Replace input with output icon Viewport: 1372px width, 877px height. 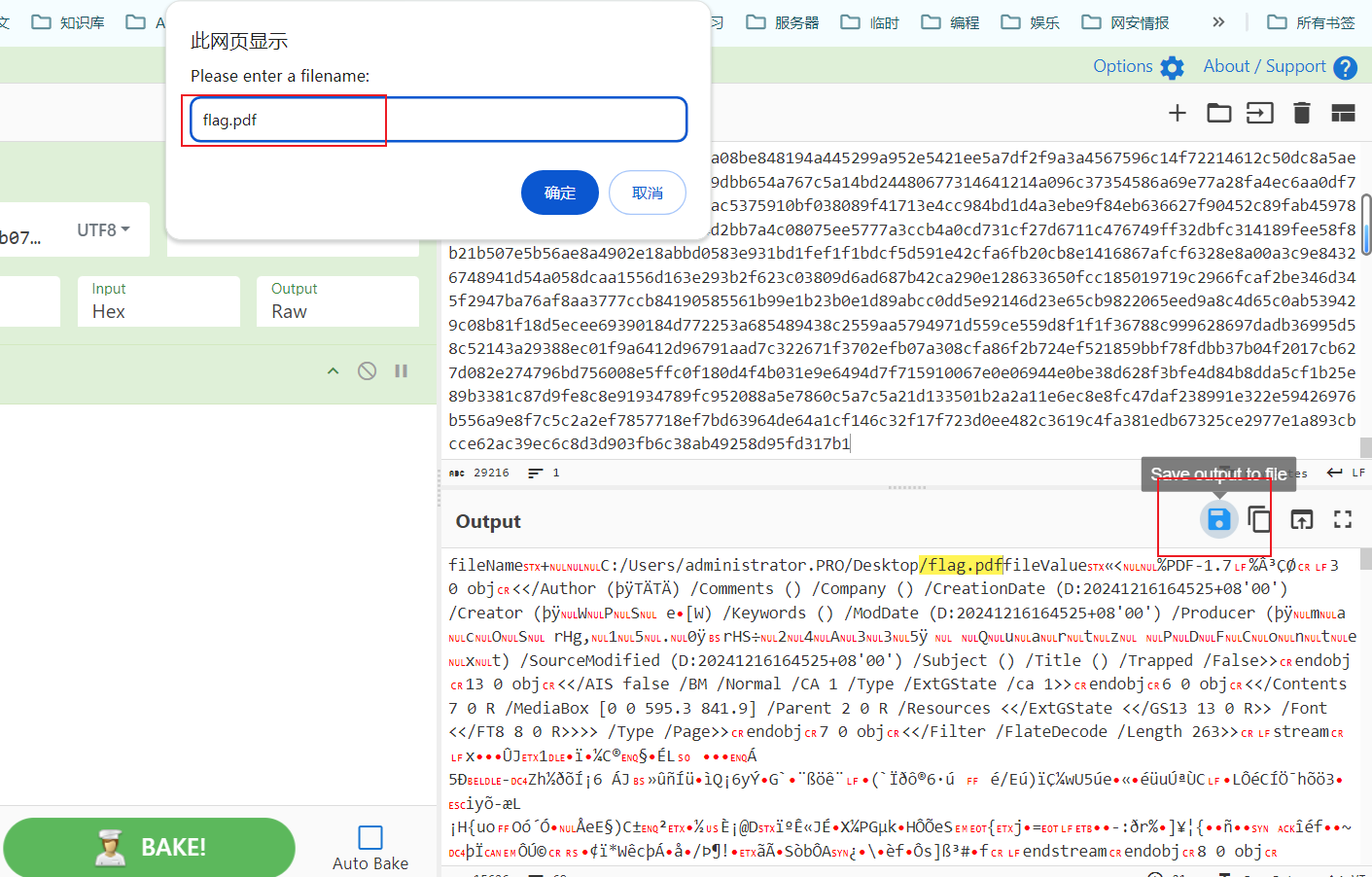[1302, 519]
